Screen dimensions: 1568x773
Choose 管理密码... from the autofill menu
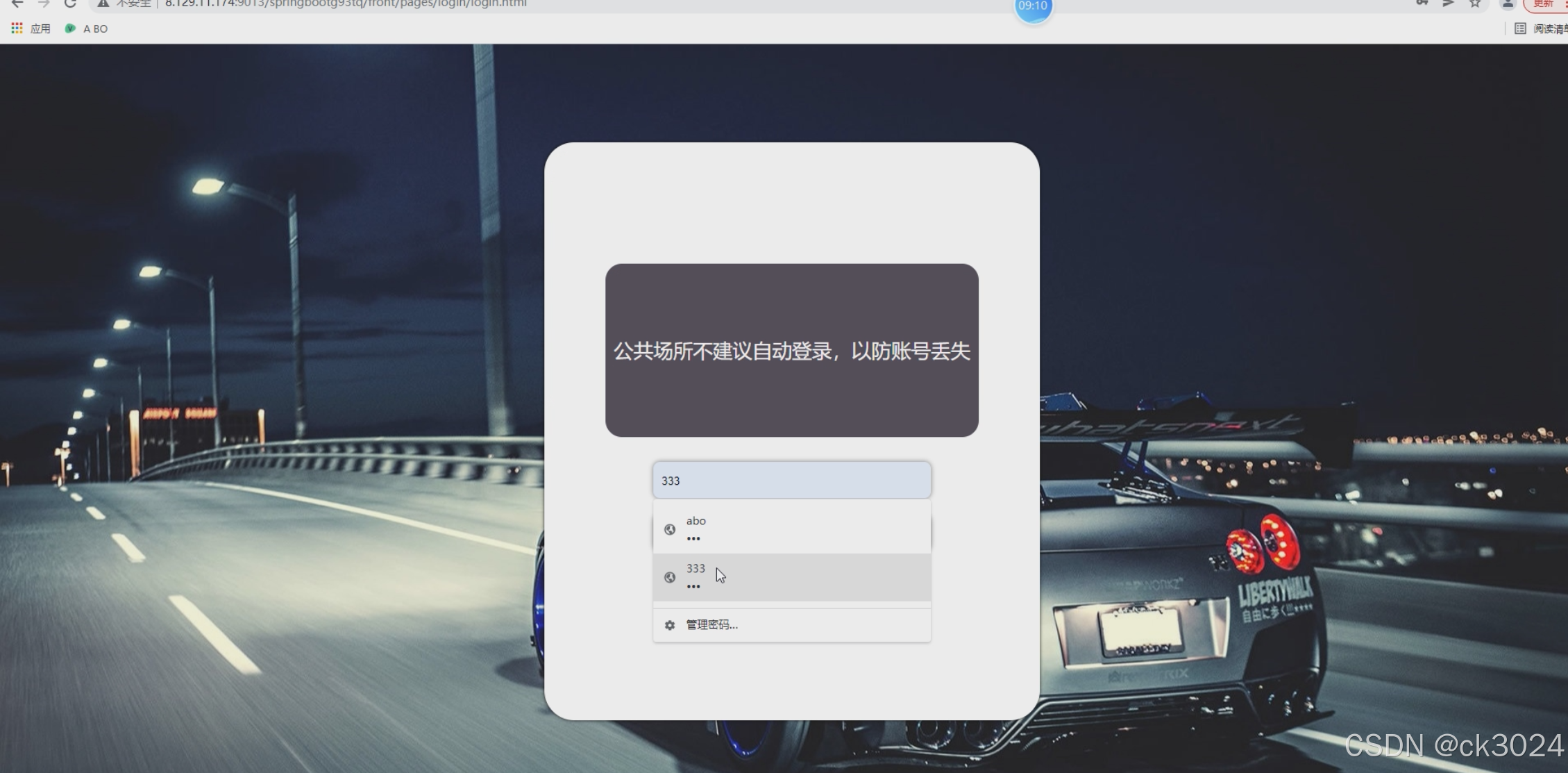pyautogui.click(x=712, y=625)
